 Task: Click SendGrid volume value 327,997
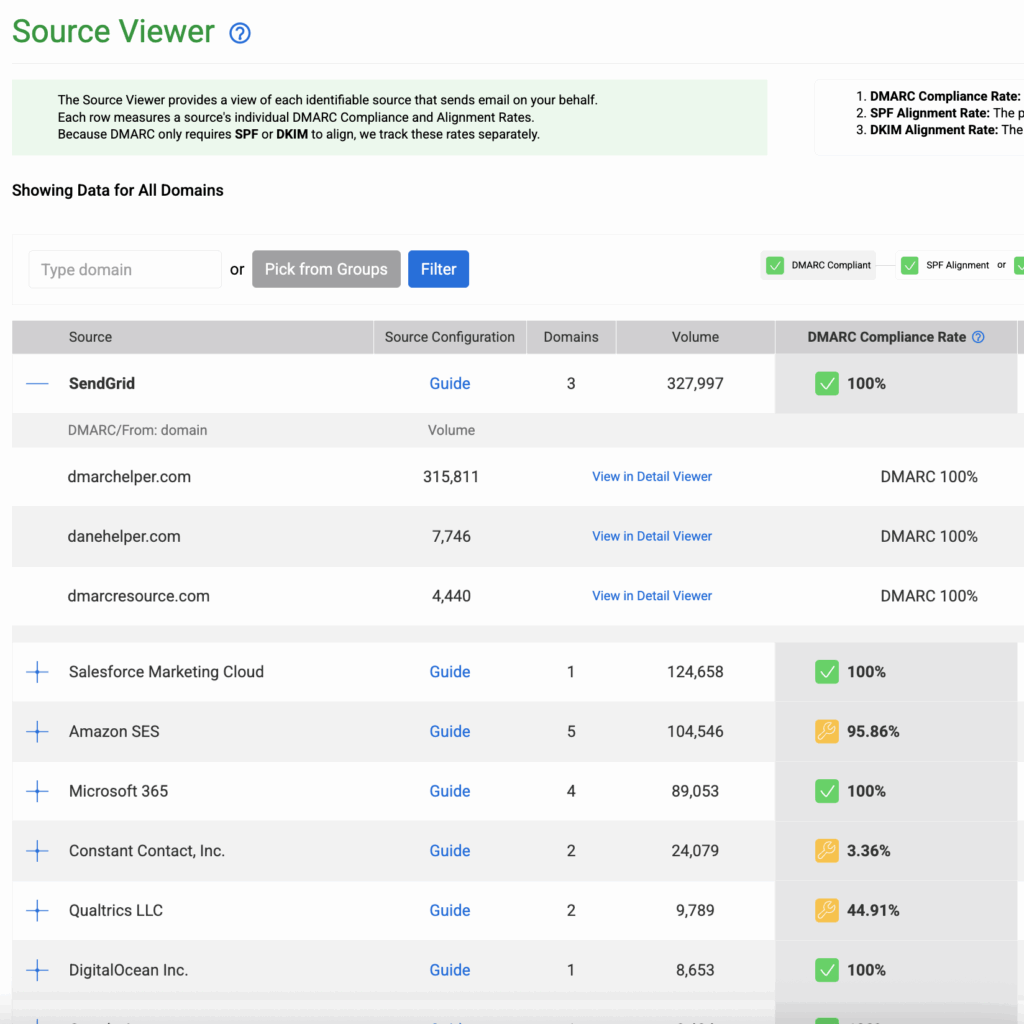(x=695, y=383)
